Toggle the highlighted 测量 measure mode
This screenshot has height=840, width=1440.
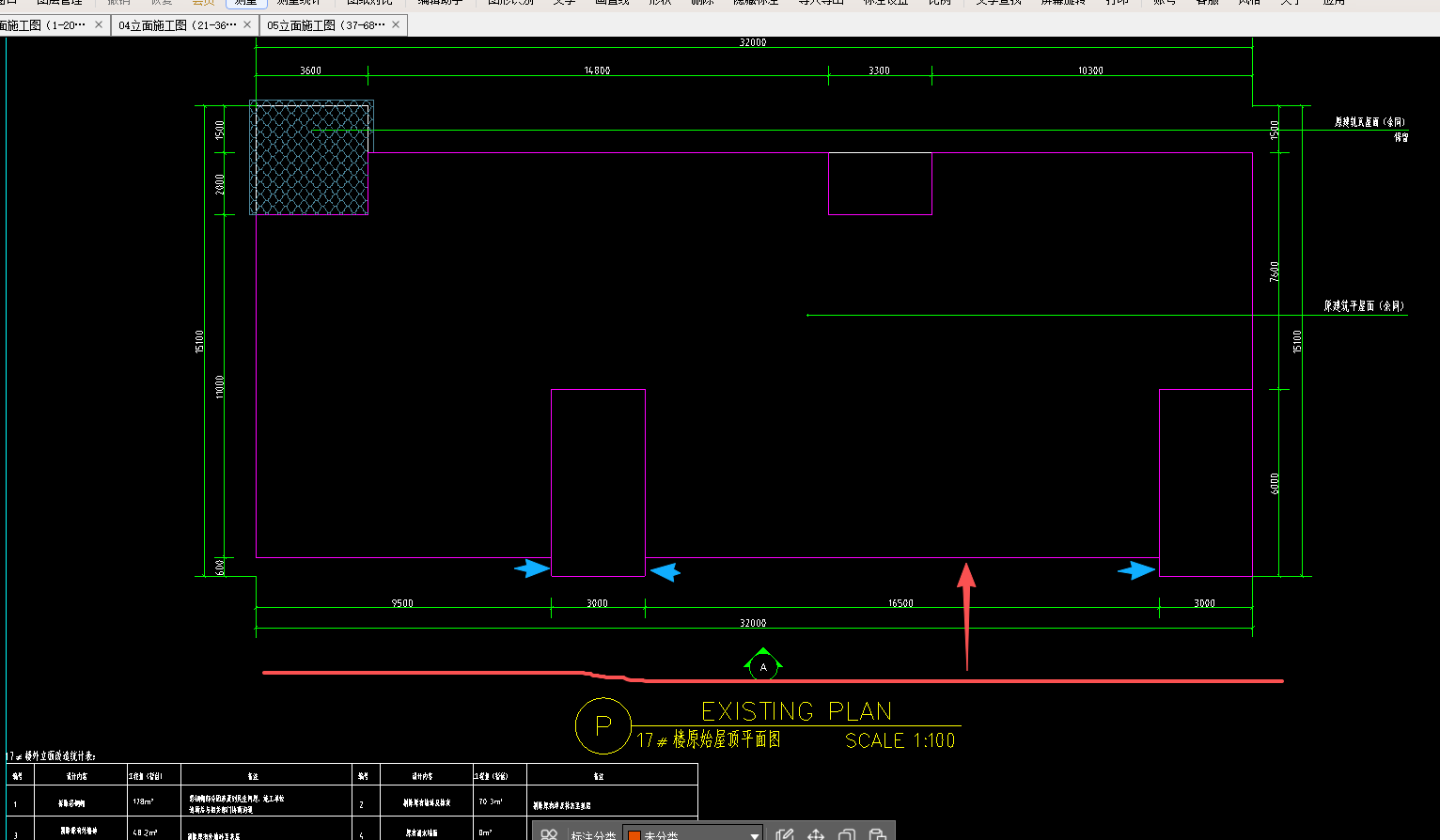(x=245, y=2)
